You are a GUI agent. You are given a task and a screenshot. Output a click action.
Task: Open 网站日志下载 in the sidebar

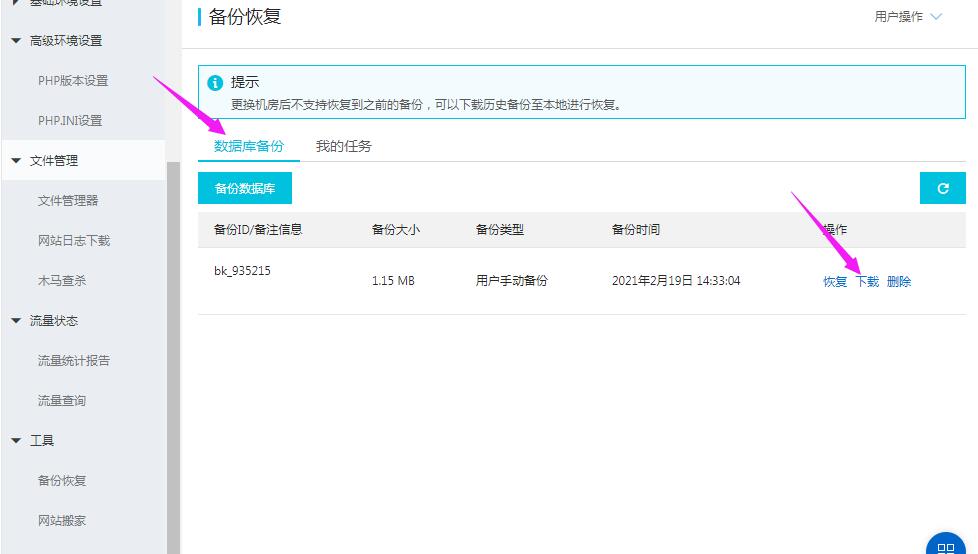74,241
